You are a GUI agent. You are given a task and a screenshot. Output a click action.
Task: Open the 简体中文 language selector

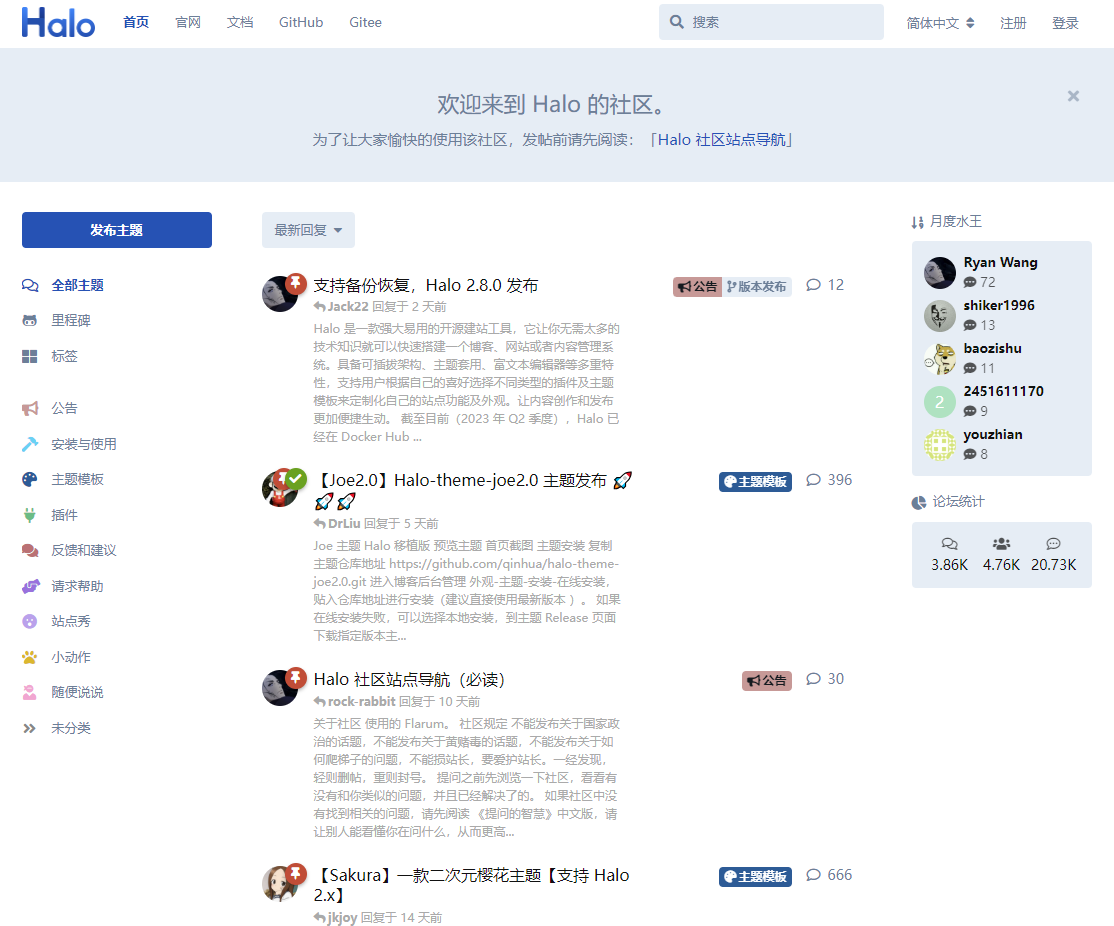pos(938,22)
